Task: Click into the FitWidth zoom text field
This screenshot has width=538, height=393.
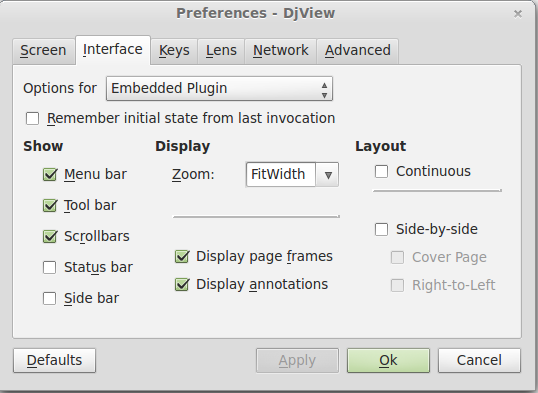Action: (281, 175)
